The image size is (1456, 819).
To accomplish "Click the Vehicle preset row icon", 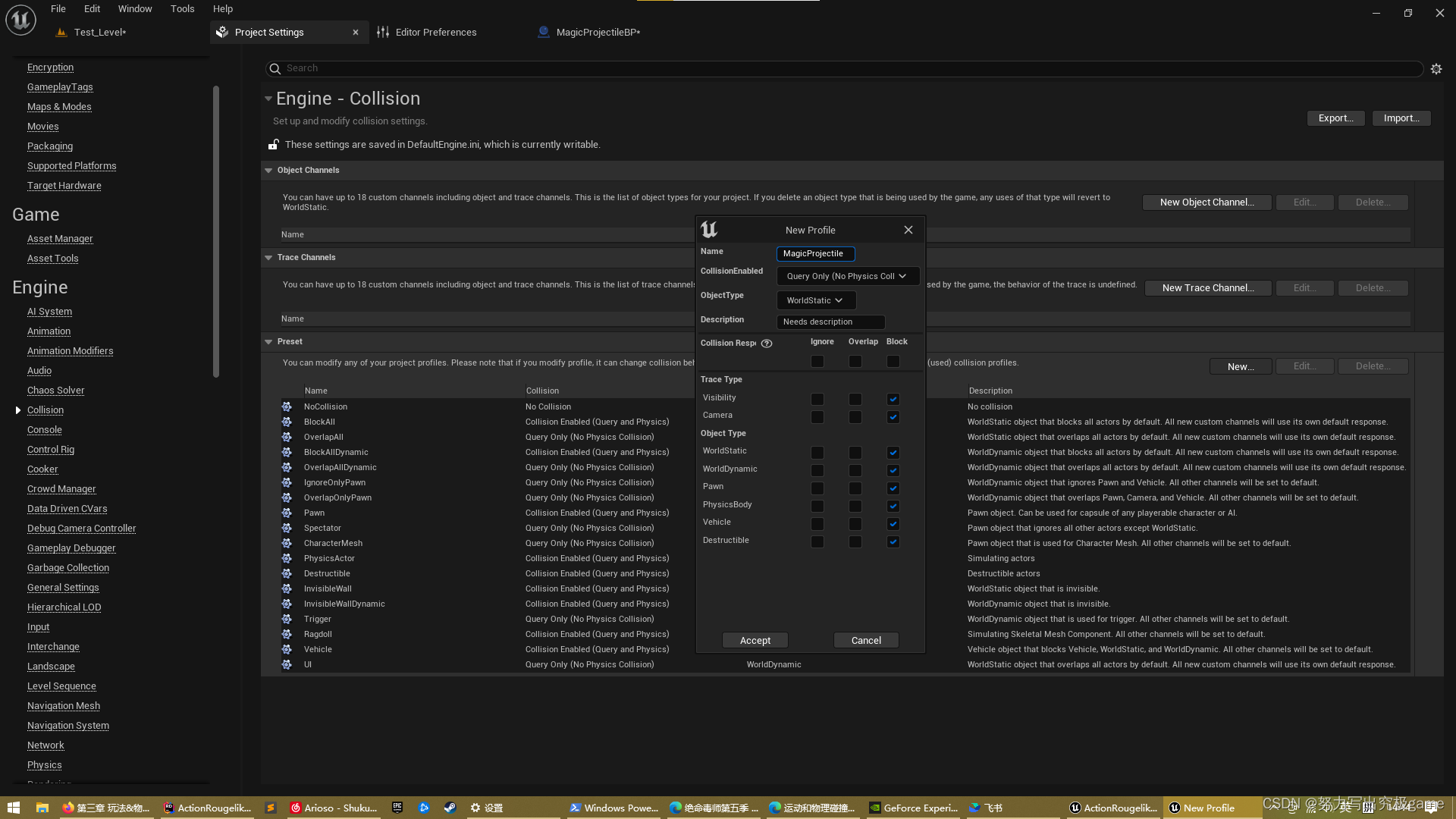I will click(x=287, y=649).
